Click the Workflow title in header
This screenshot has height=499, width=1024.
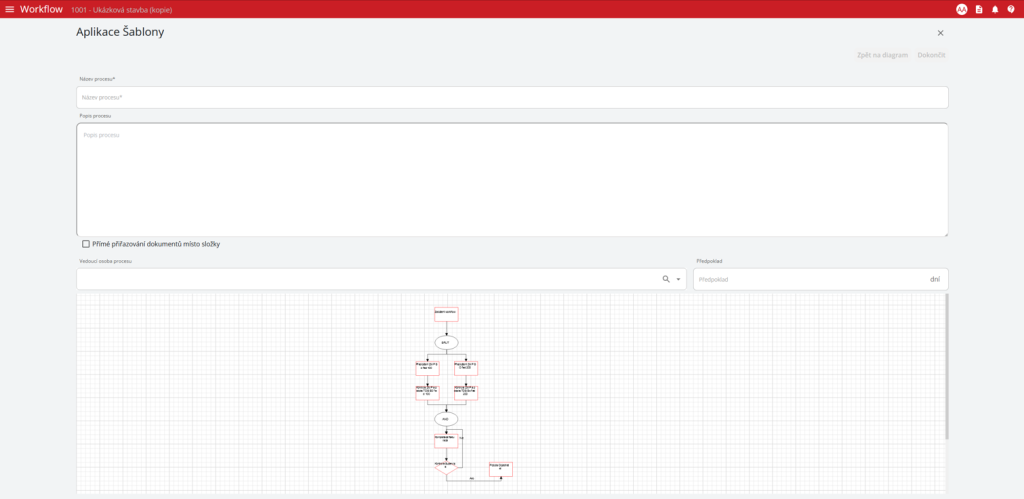[41, 9]
